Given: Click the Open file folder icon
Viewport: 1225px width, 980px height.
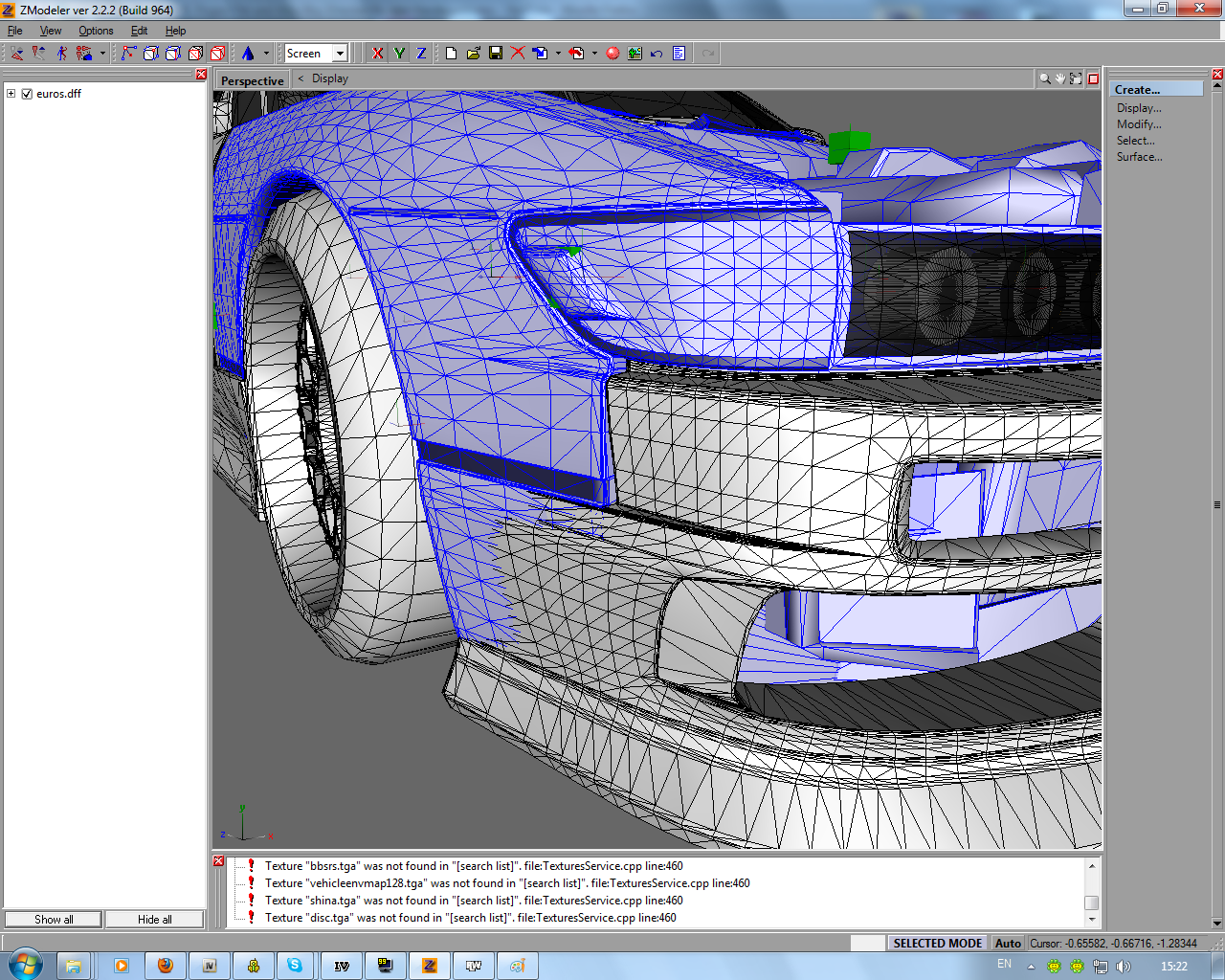Looking at the screenshot, I should pos(473,54).
